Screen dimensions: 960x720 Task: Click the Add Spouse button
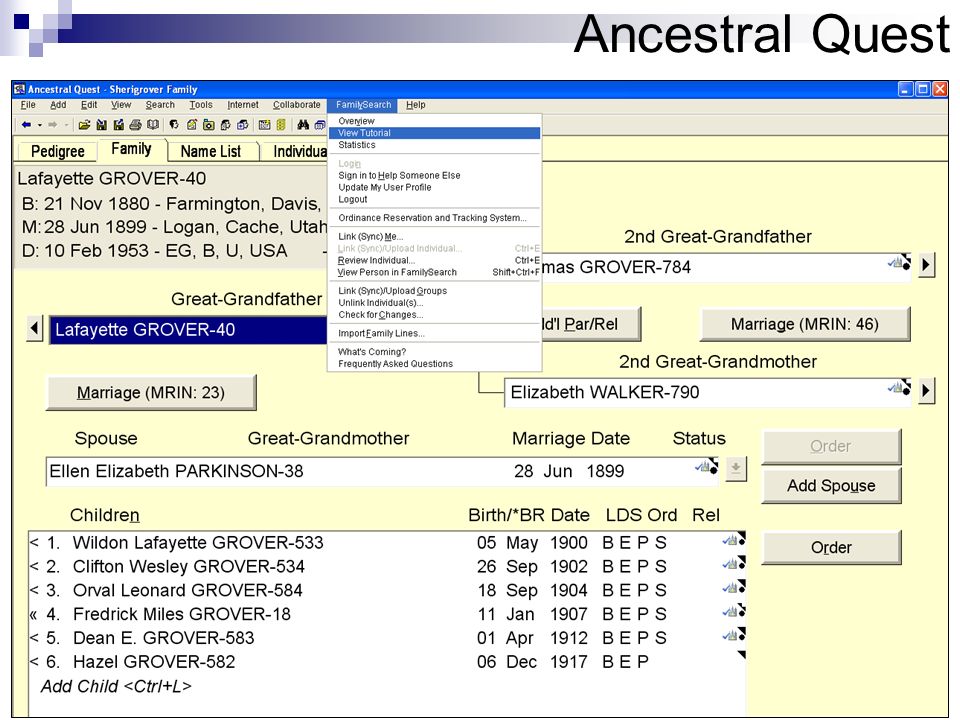[x=831, y=486]
